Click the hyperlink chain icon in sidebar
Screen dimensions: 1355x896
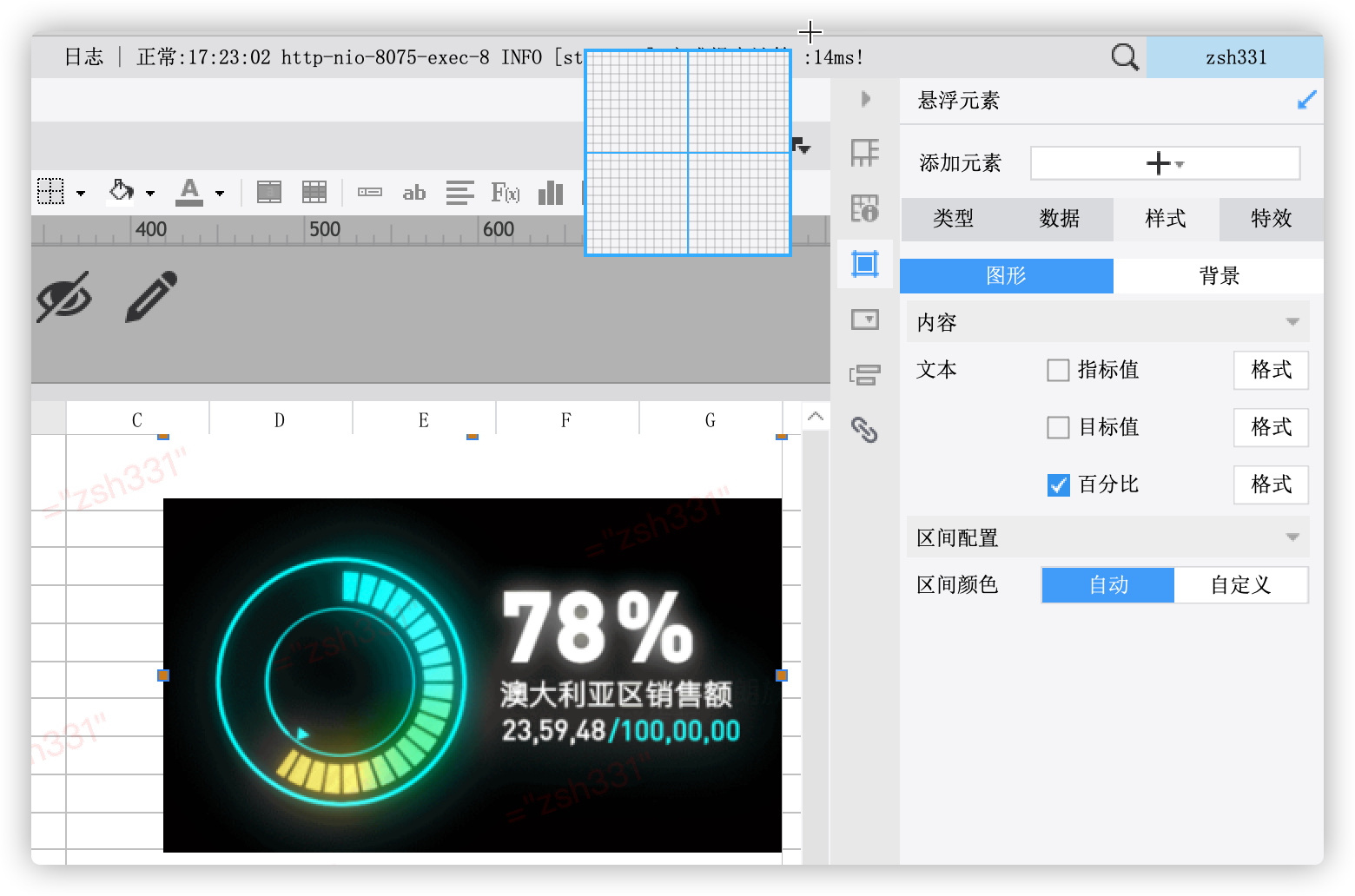[x=865, y=430]
